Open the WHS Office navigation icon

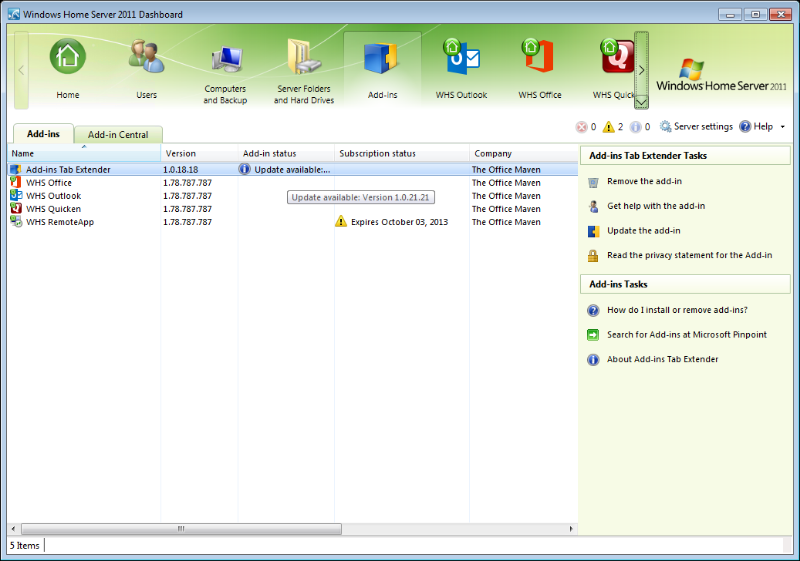click(x=540, y=56)
